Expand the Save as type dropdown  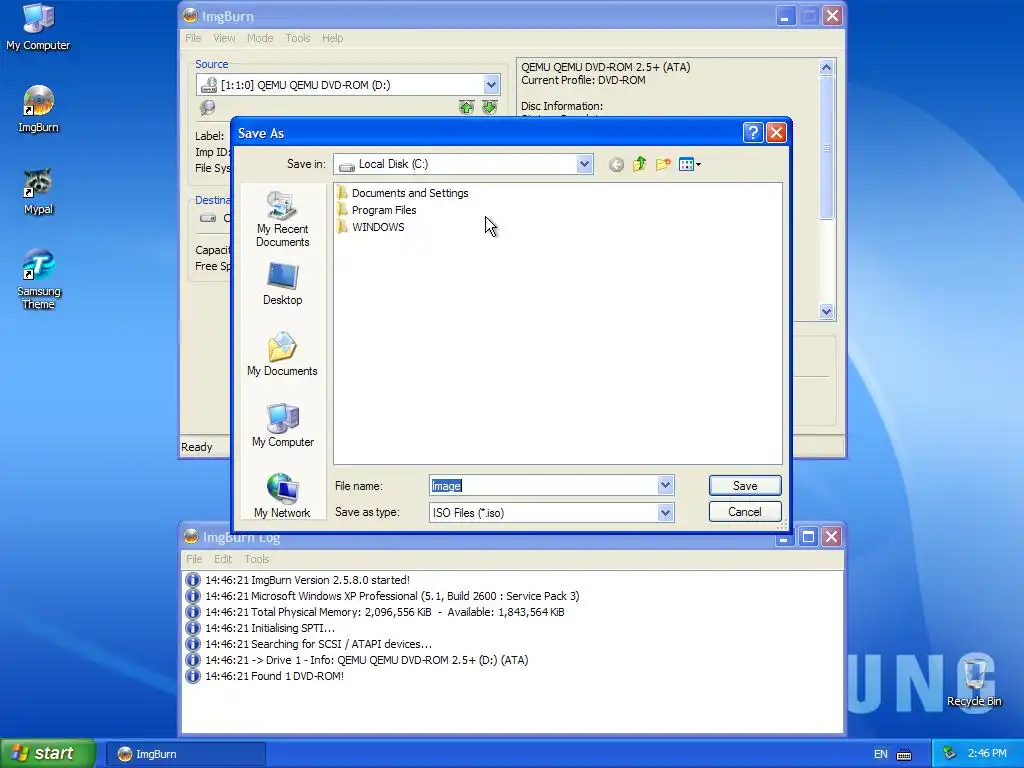click(x=665, y=513)
